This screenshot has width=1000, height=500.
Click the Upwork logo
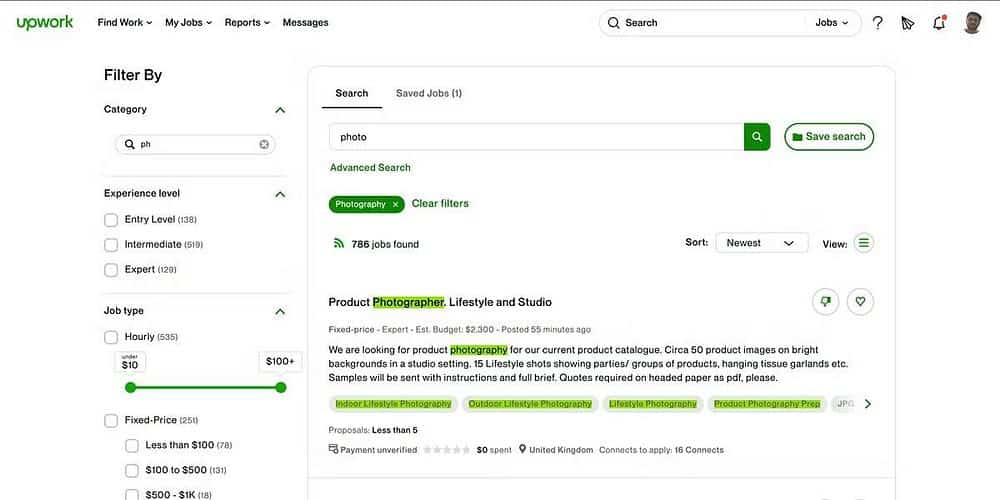coord(45,22)
